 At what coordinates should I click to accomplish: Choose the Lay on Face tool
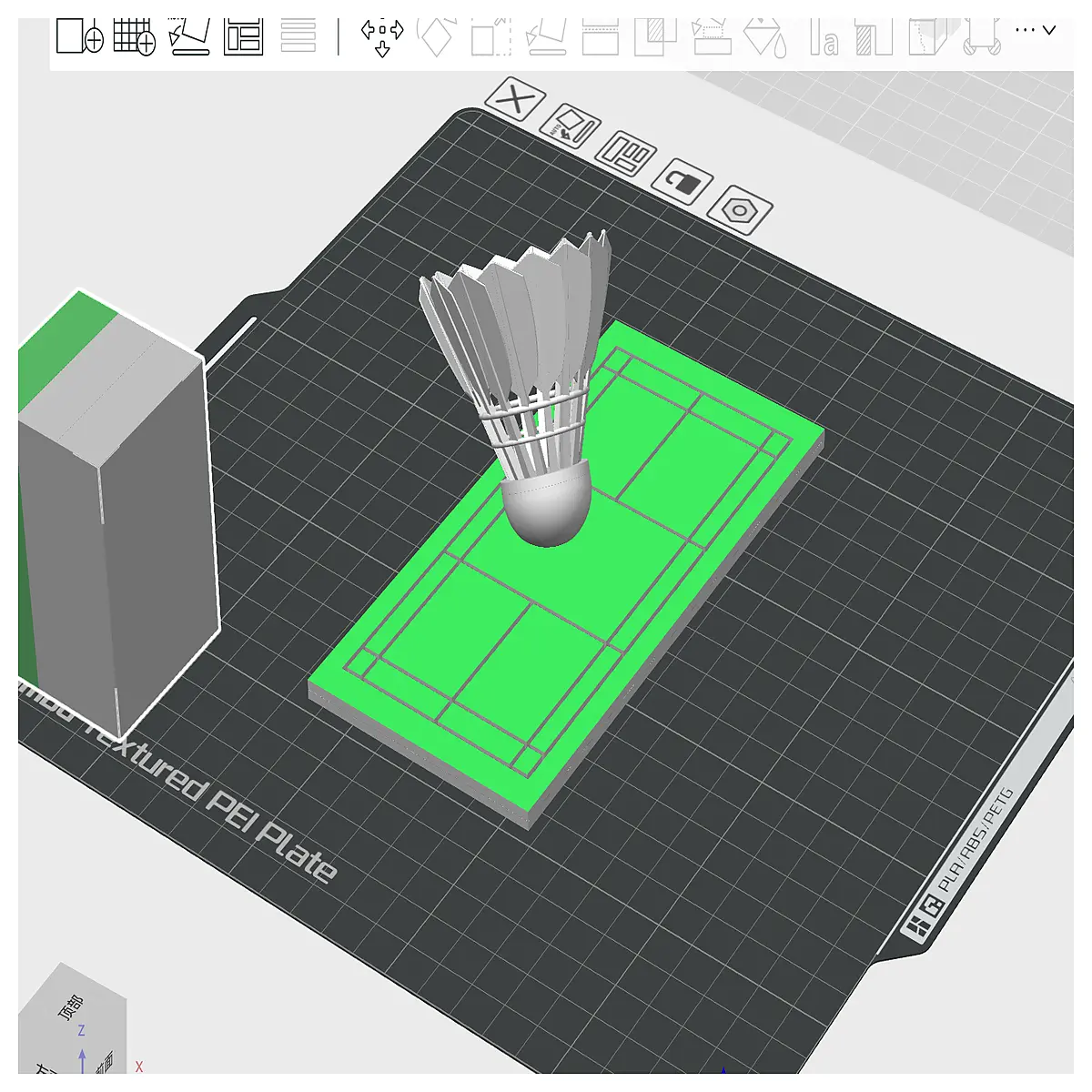(x=547, y=37)
